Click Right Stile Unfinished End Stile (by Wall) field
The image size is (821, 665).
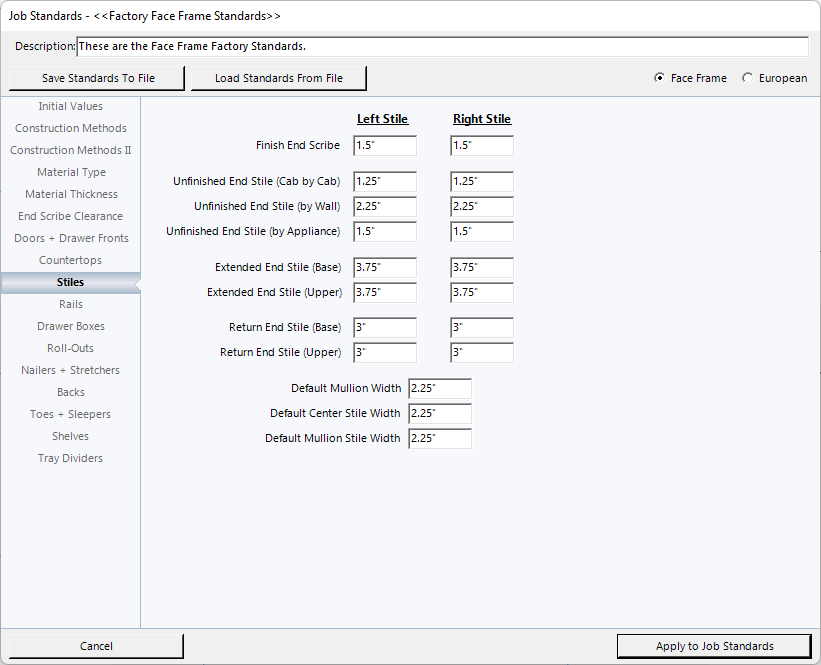point(482,207)
